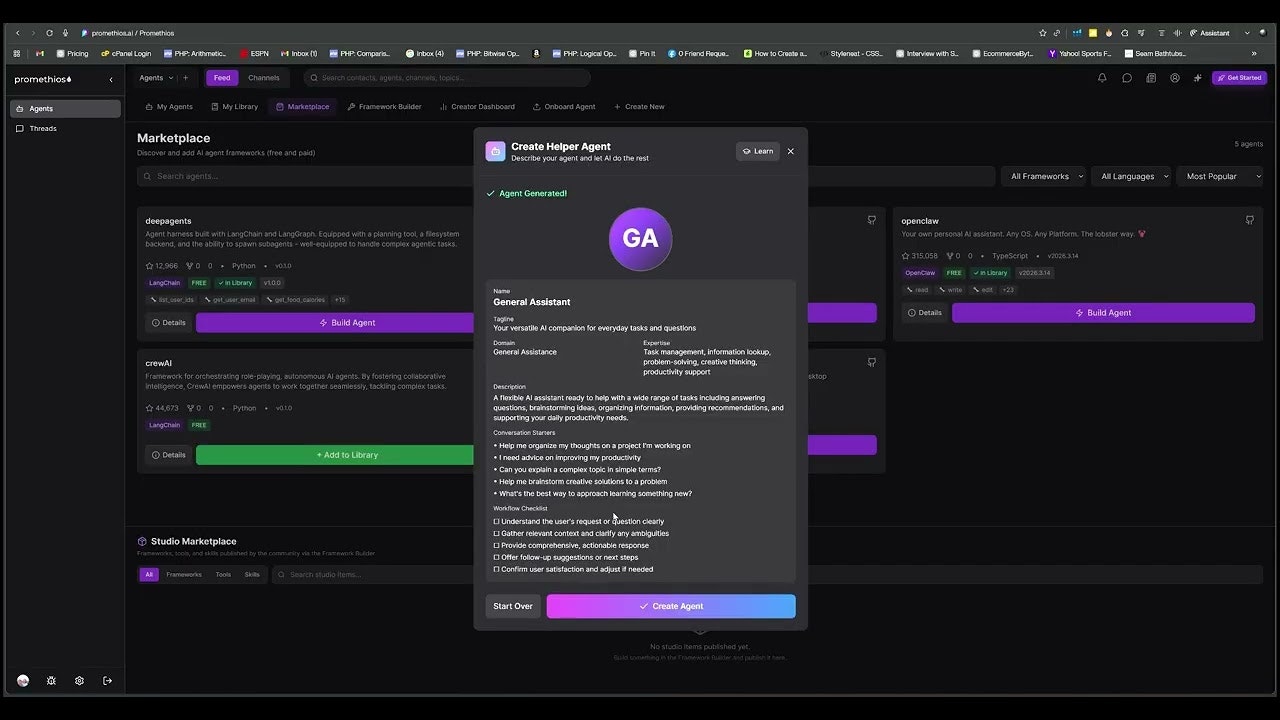Select the Marketplace tab
The image size is (1280, 720).
click(x=303, y=106)
